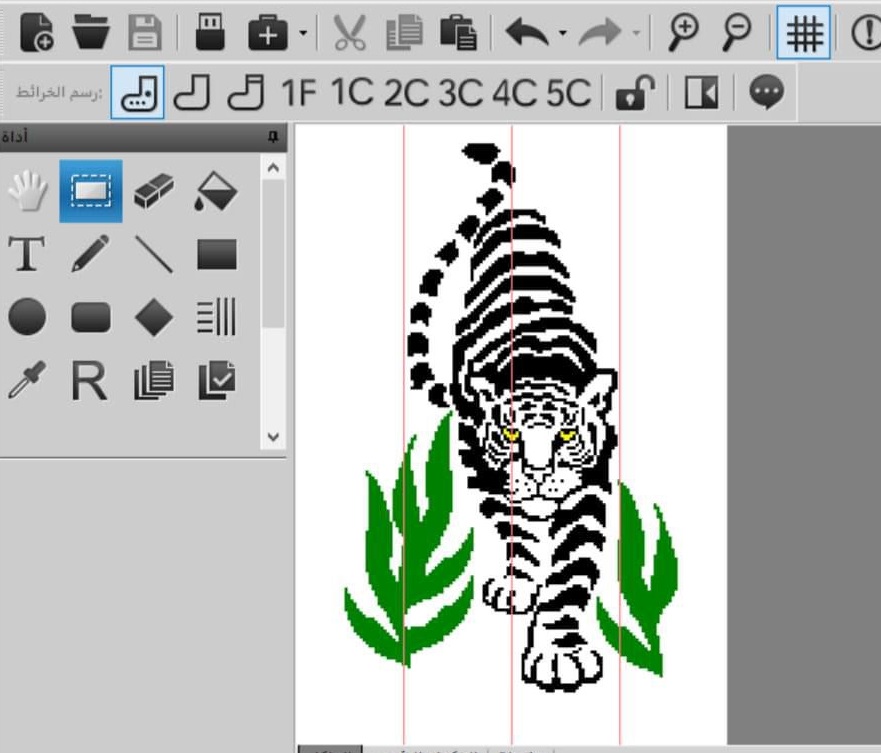Image resolution: width=881 pixels, height=753 pixels.
Task: Select the Eyedropper color picker tool
Action: pos(27,381)
